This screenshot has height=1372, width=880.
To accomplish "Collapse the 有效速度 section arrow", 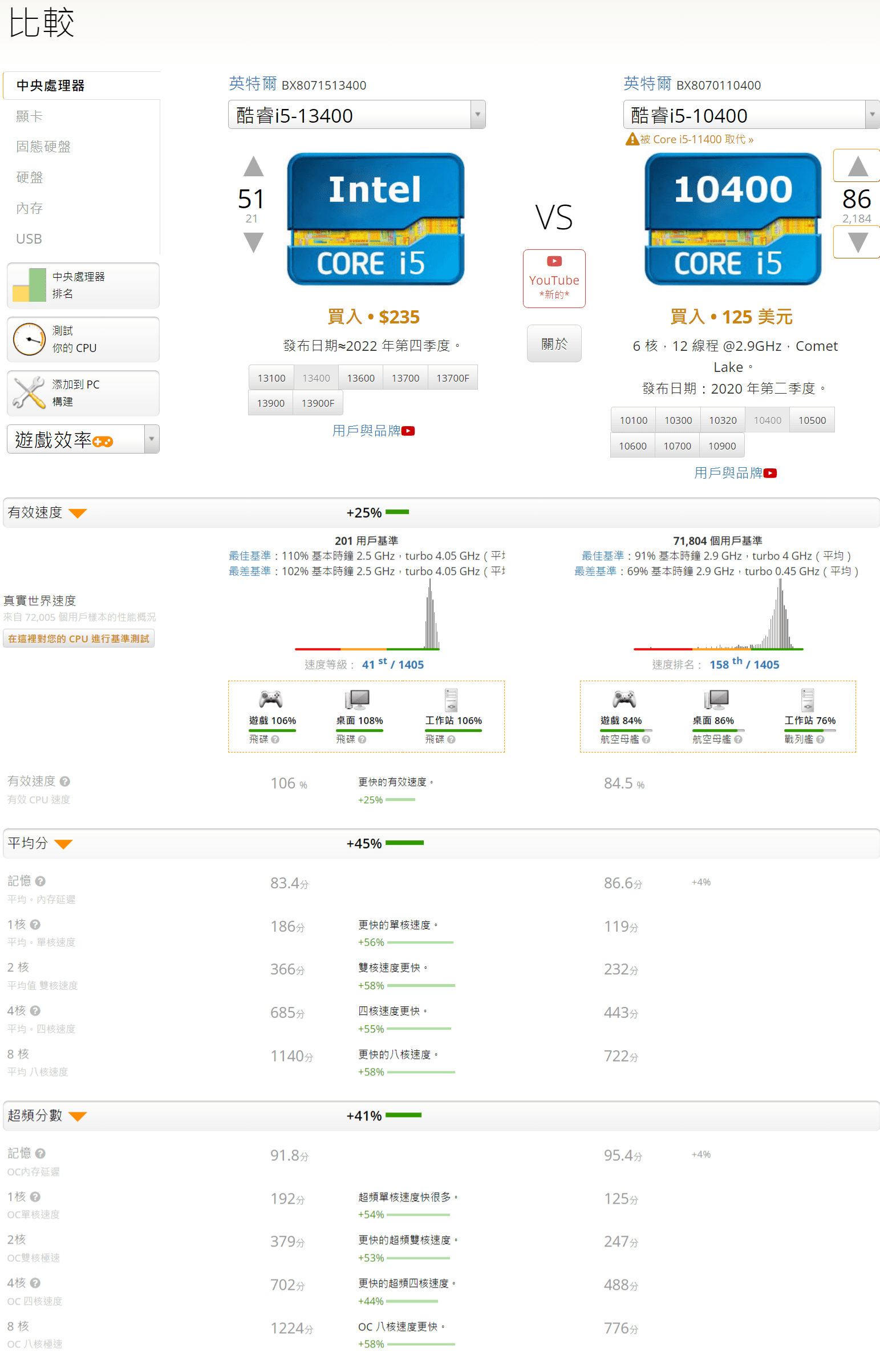I will pyautogui.click(x=77, y=513).
